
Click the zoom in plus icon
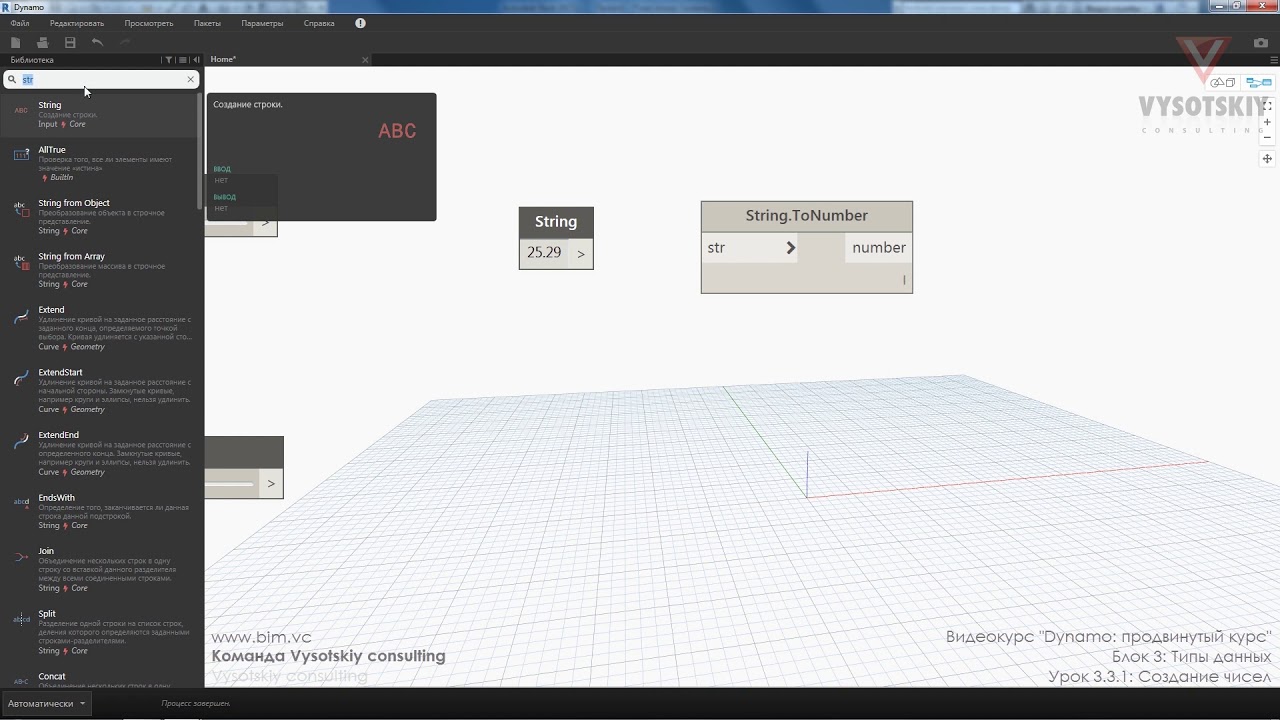tap(1267, 122)
